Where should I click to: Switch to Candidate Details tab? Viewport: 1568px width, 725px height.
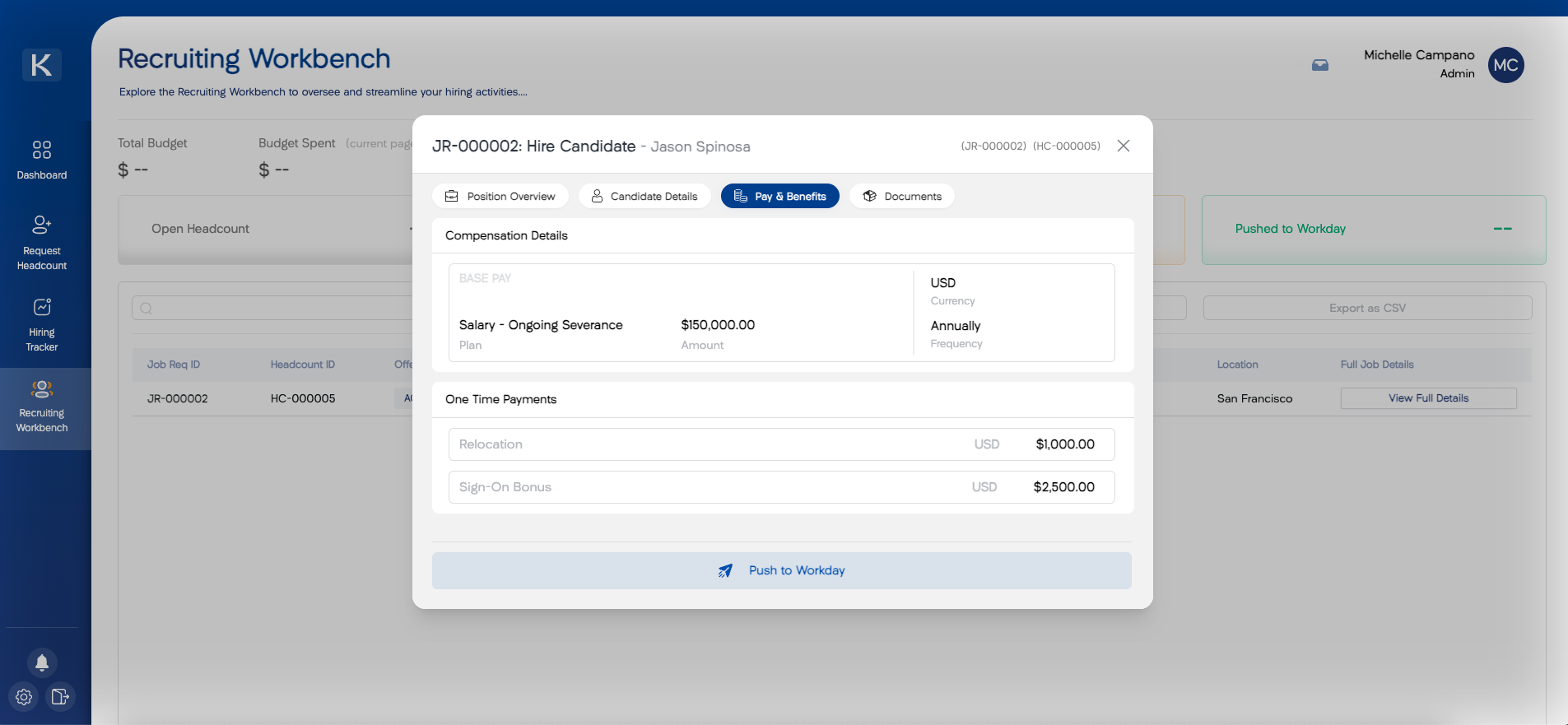pos(644,196)
